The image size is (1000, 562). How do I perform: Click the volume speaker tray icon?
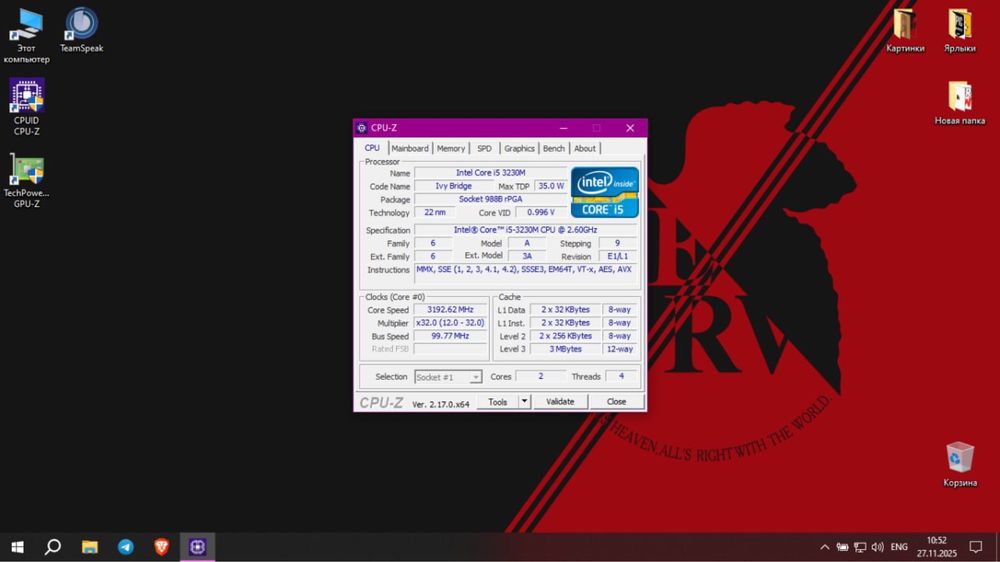tap(878, 547)
